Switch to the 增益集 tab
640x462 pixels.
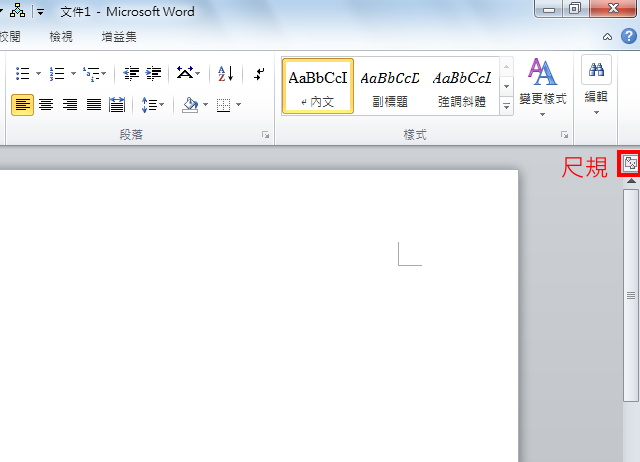119,37
